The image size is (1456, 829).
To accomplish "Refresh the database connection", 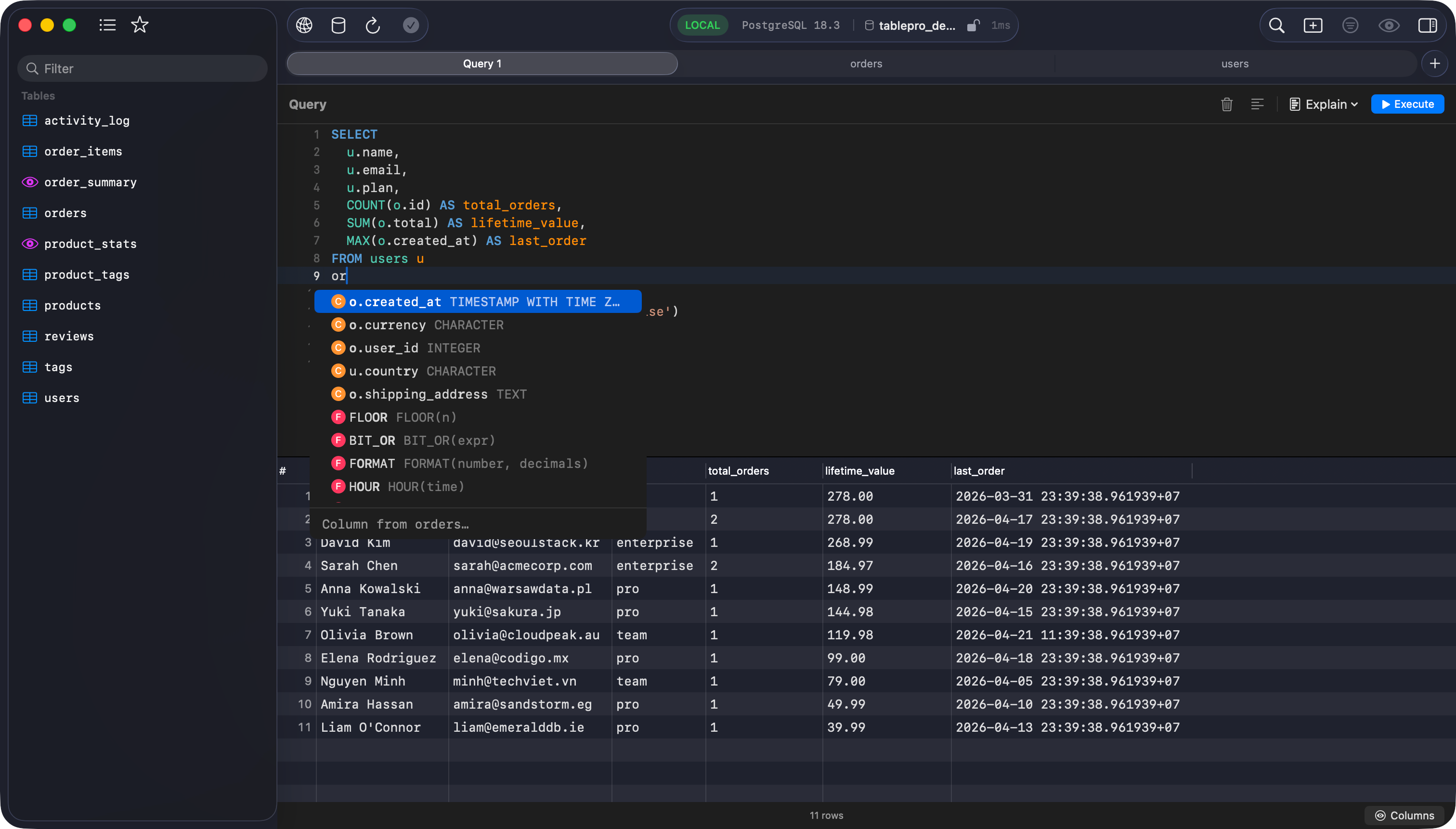I will pyautogui.click(x=373, y=25).
